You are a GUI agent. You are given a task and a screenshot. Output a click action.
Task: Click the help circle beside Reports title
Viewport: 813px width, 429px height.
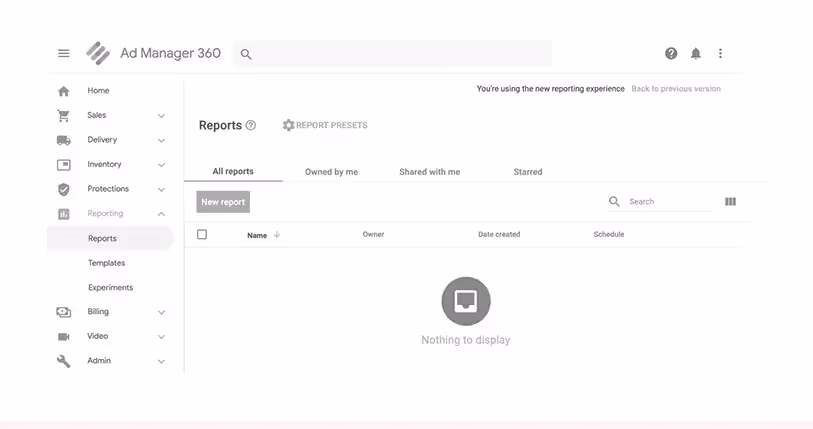coord(251,125)
